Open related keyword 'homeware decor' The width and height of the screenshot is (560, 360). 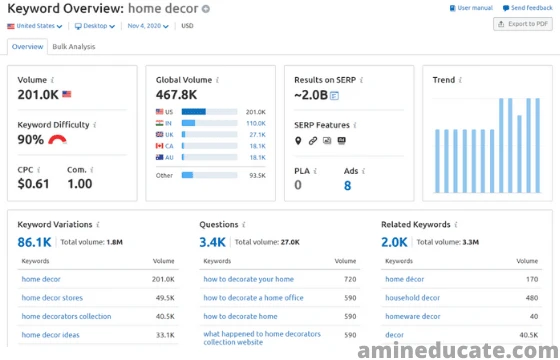click(x=413, y=316)
